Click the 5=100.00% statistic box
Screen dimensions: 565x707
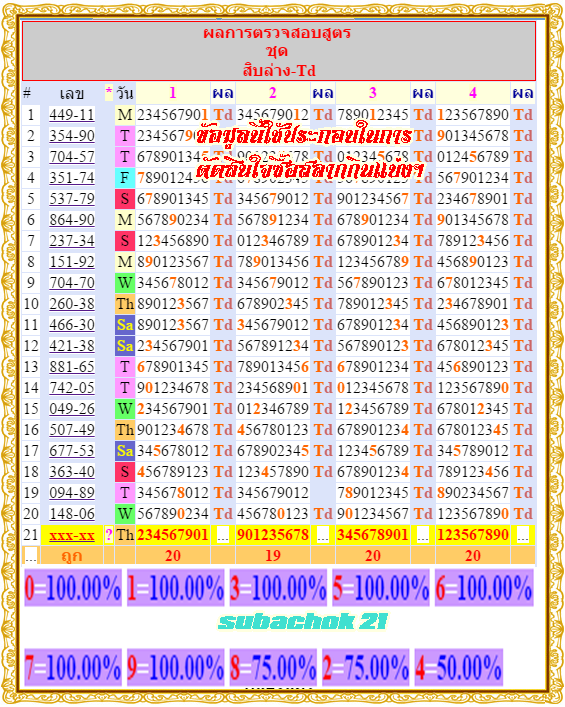381,588
